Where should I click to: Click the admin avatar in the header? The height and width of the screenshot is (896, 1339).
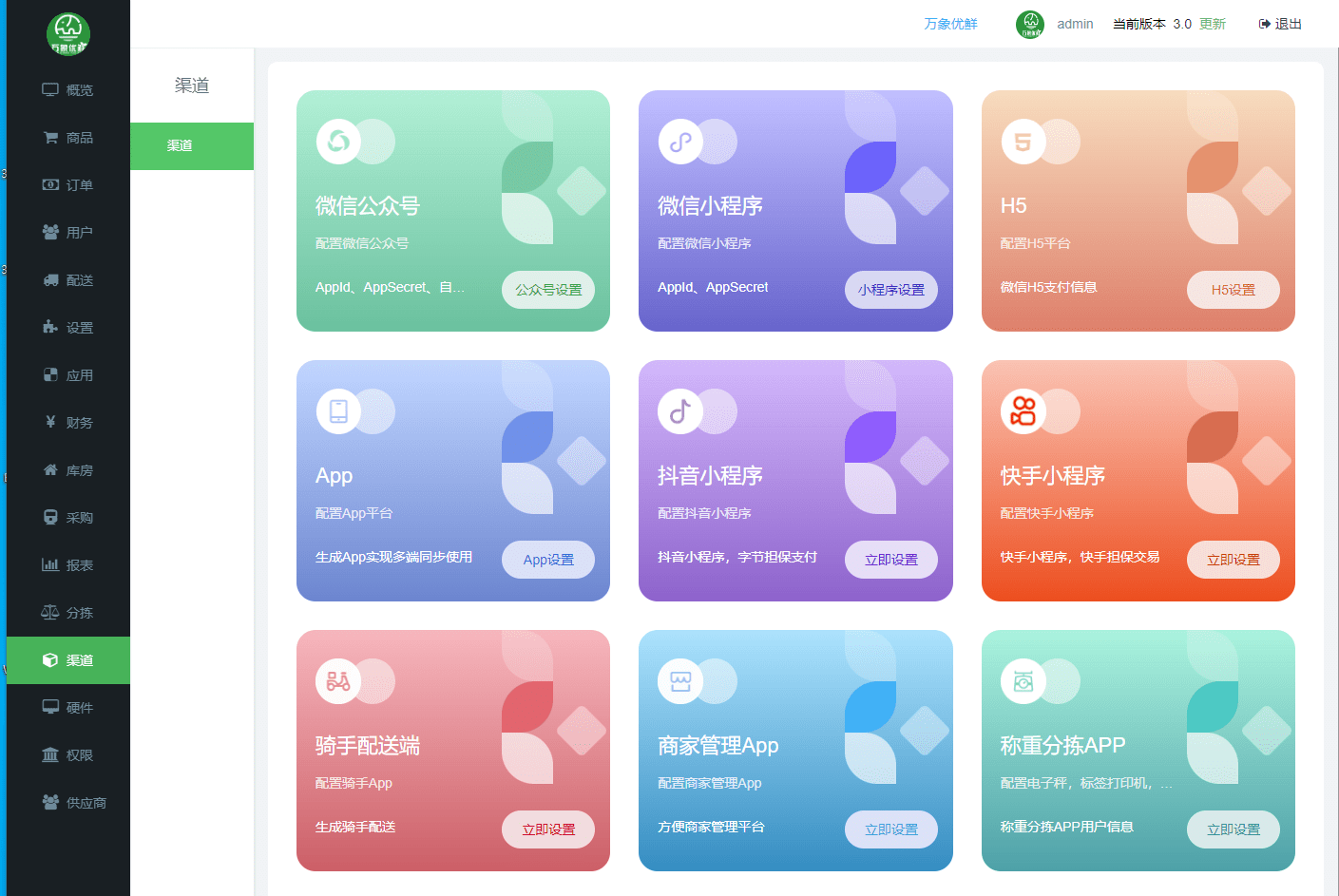[1030, 24]
